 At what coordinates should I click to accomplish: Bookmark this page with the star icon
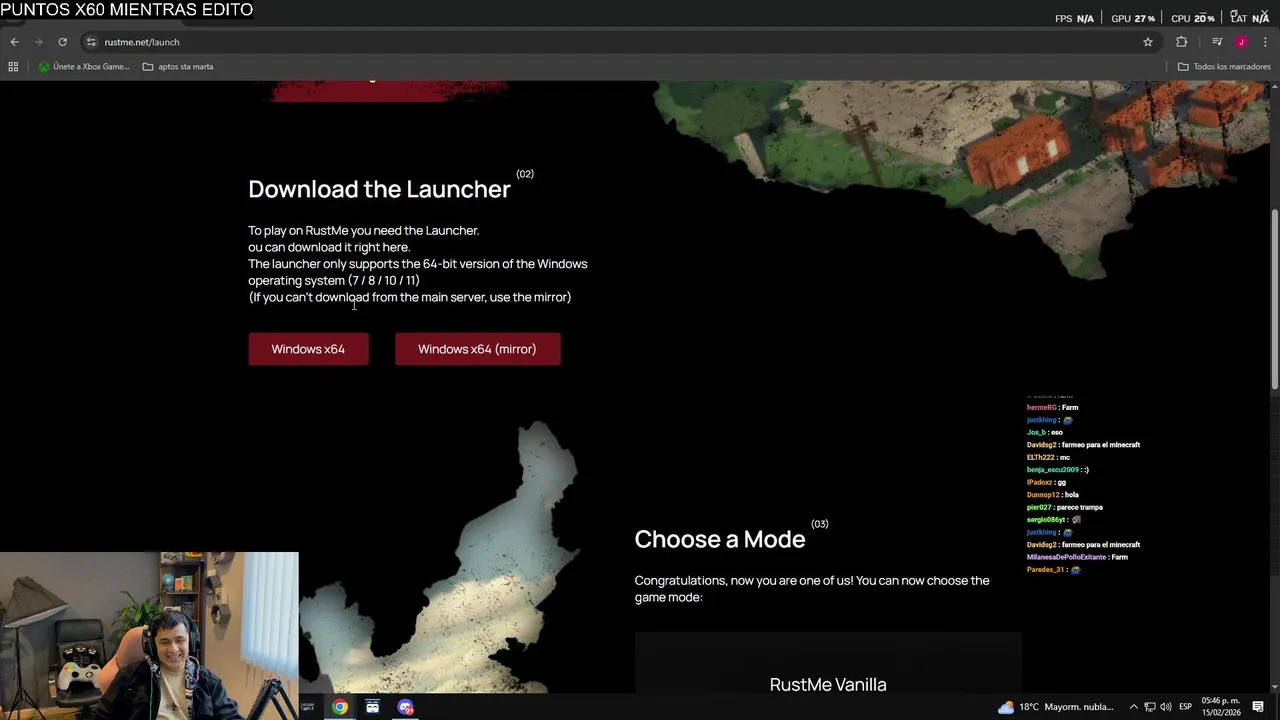(x=1148, y=42)
